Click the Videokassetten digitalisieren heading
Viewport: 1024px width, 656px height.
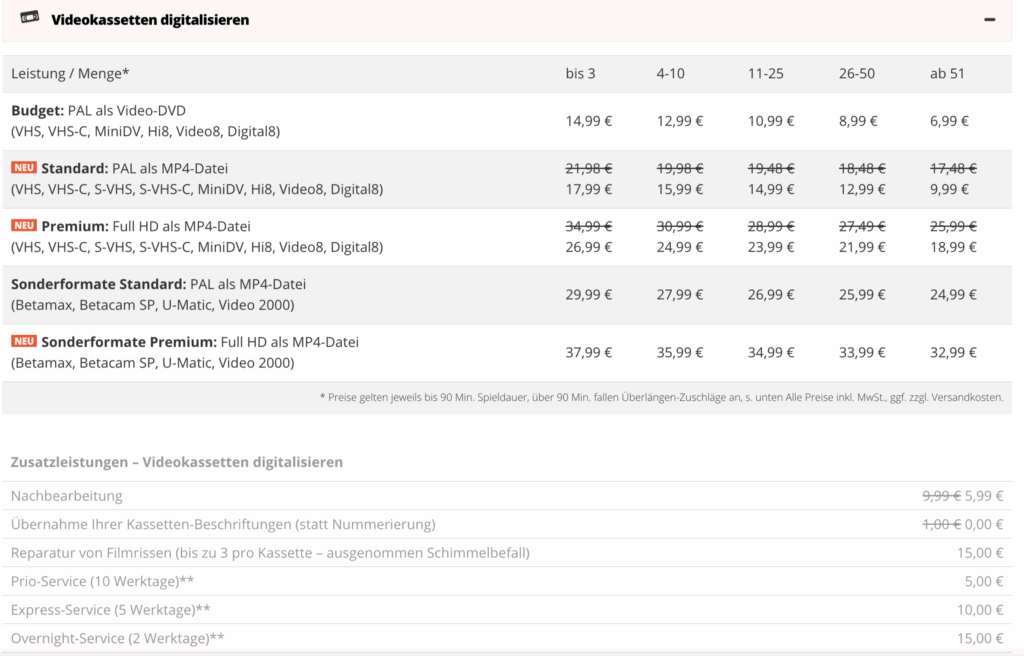tap(150, 20)
